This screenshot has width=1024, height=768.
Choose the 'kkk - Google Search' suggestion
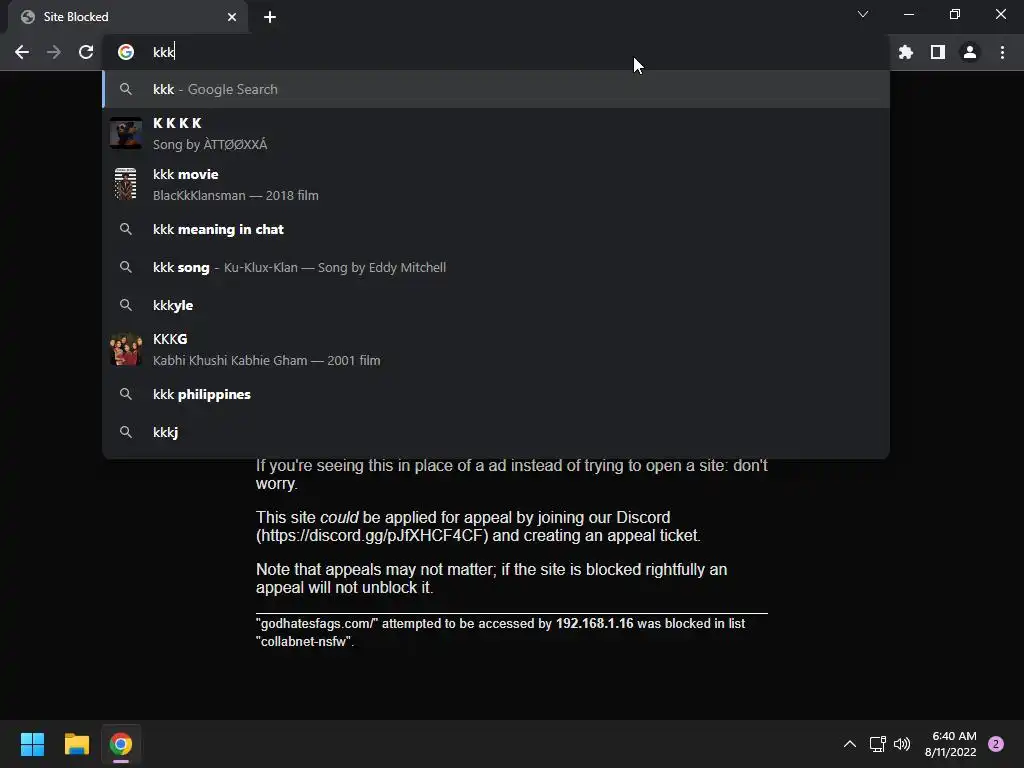[x=496, y=89]
